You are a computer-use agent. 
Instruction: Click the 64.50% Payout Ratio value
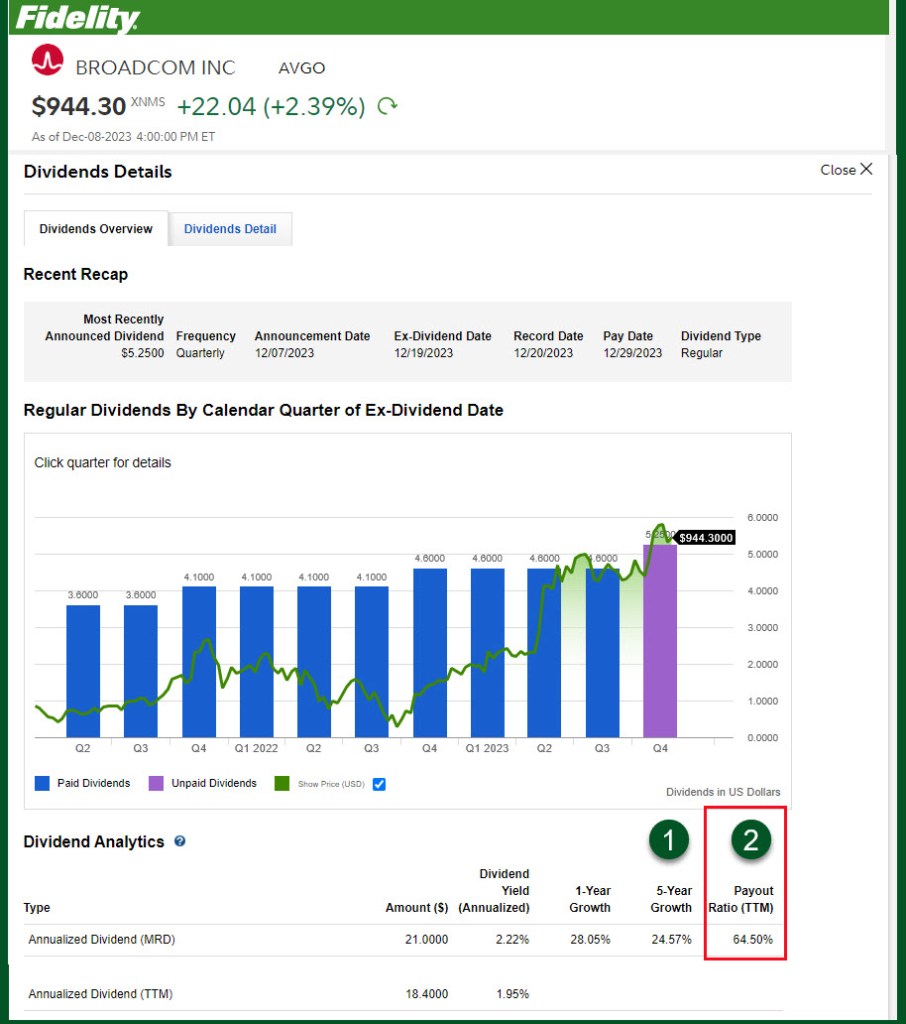(x=749, y=940)
